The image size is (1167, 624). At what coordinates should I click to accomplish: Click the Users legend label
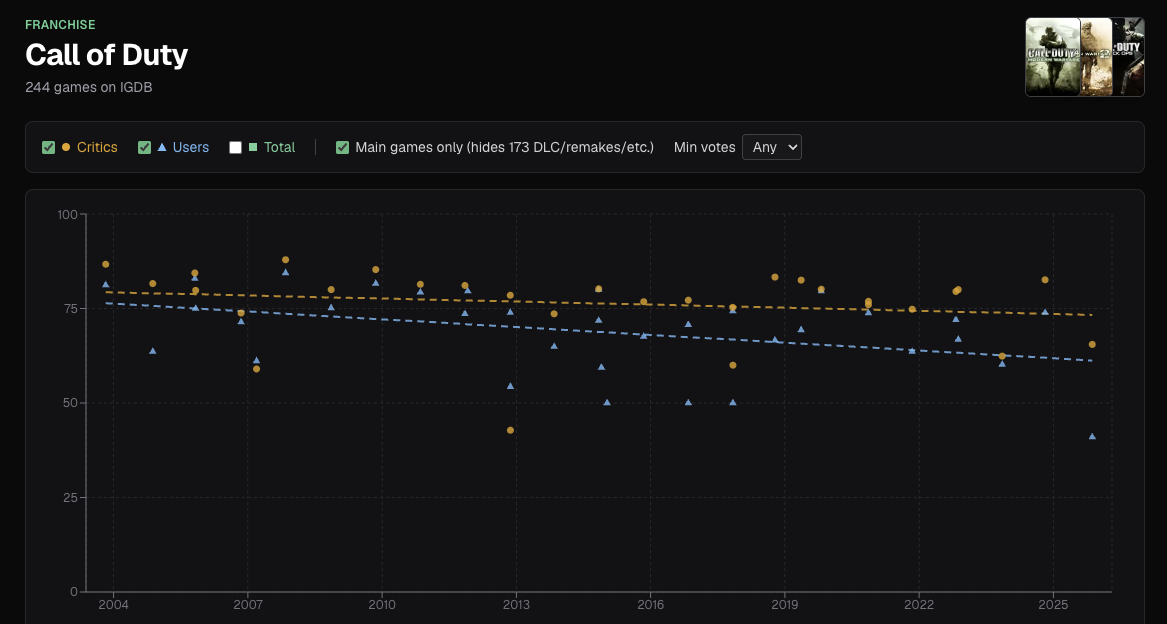(x=191, y=147)
